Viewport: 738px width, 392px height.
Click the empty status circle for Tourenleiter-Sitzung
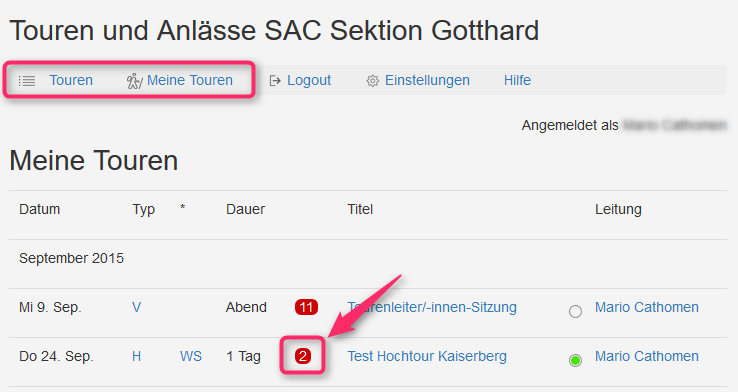click(x=575, y=312)
